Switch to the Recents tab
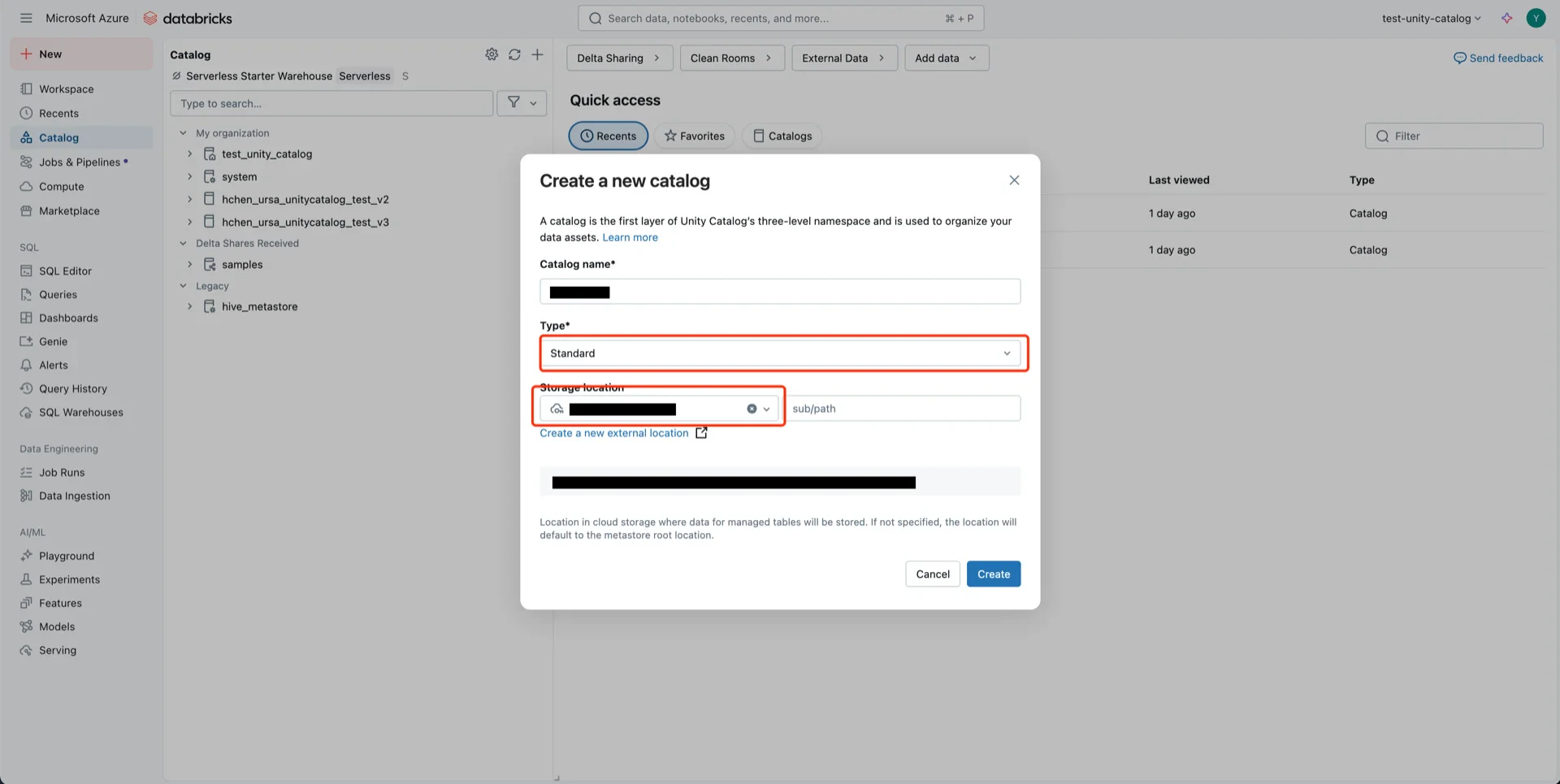The image size is (1560, 784). [608, 136]
